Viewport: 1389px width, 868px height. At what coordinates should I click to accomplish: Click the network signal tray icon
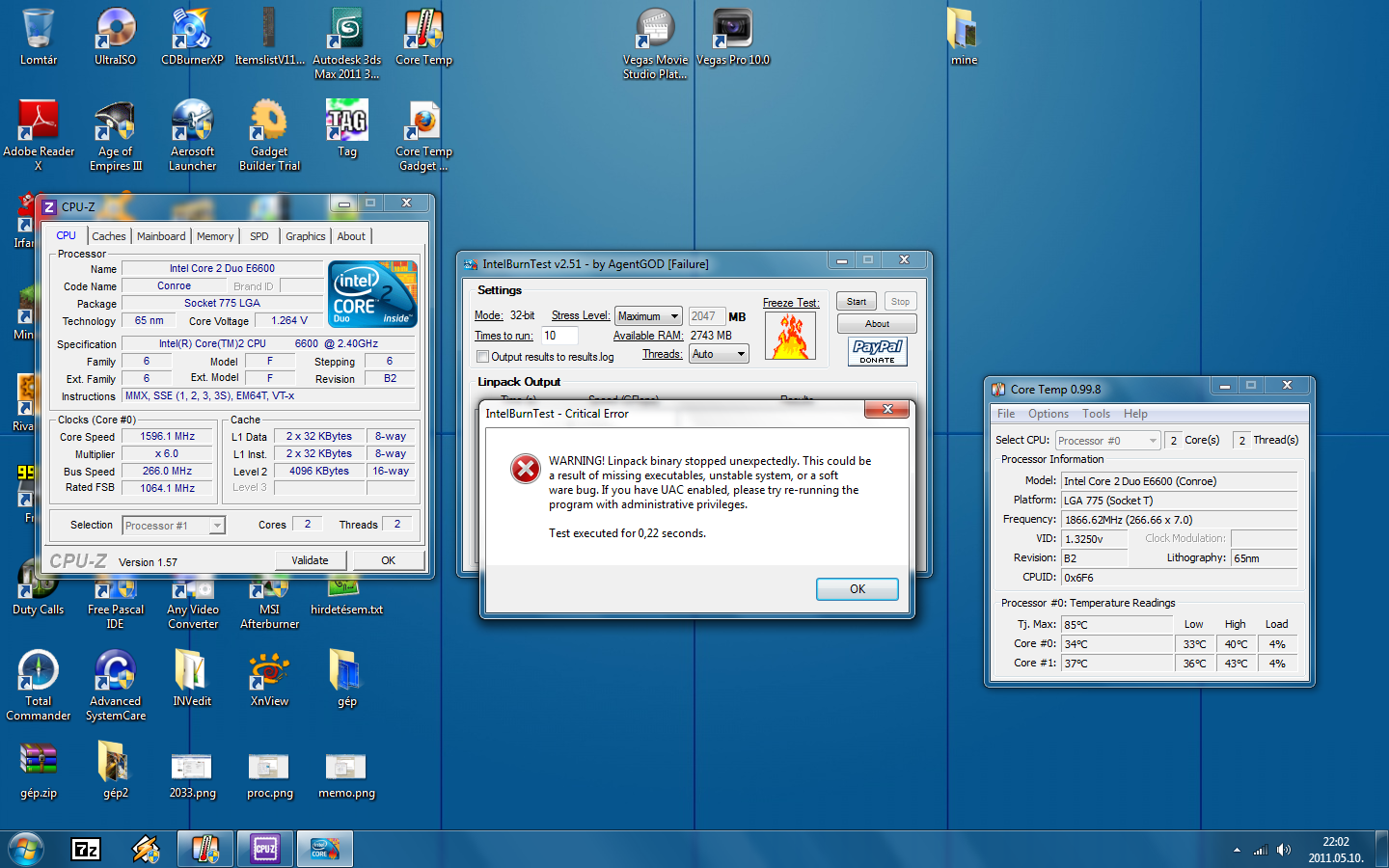point(1260,850)
